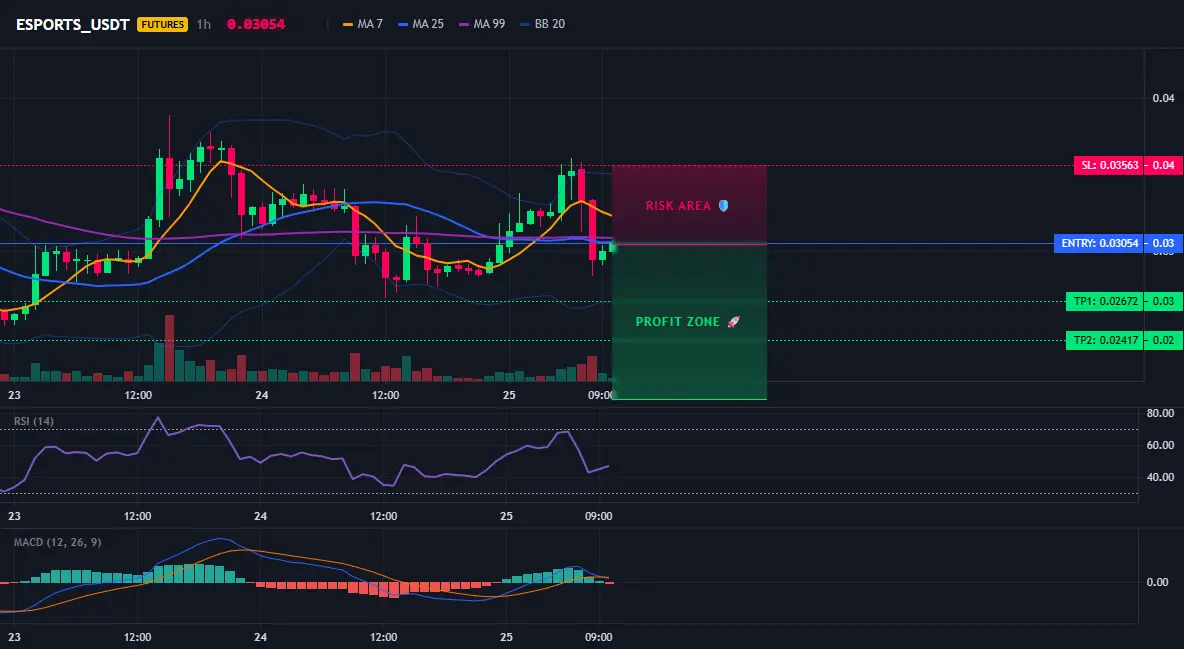1184x649 pixels.
Task: Click the MACD (12, 26, 9) indicator title
Action: [57, 542]
